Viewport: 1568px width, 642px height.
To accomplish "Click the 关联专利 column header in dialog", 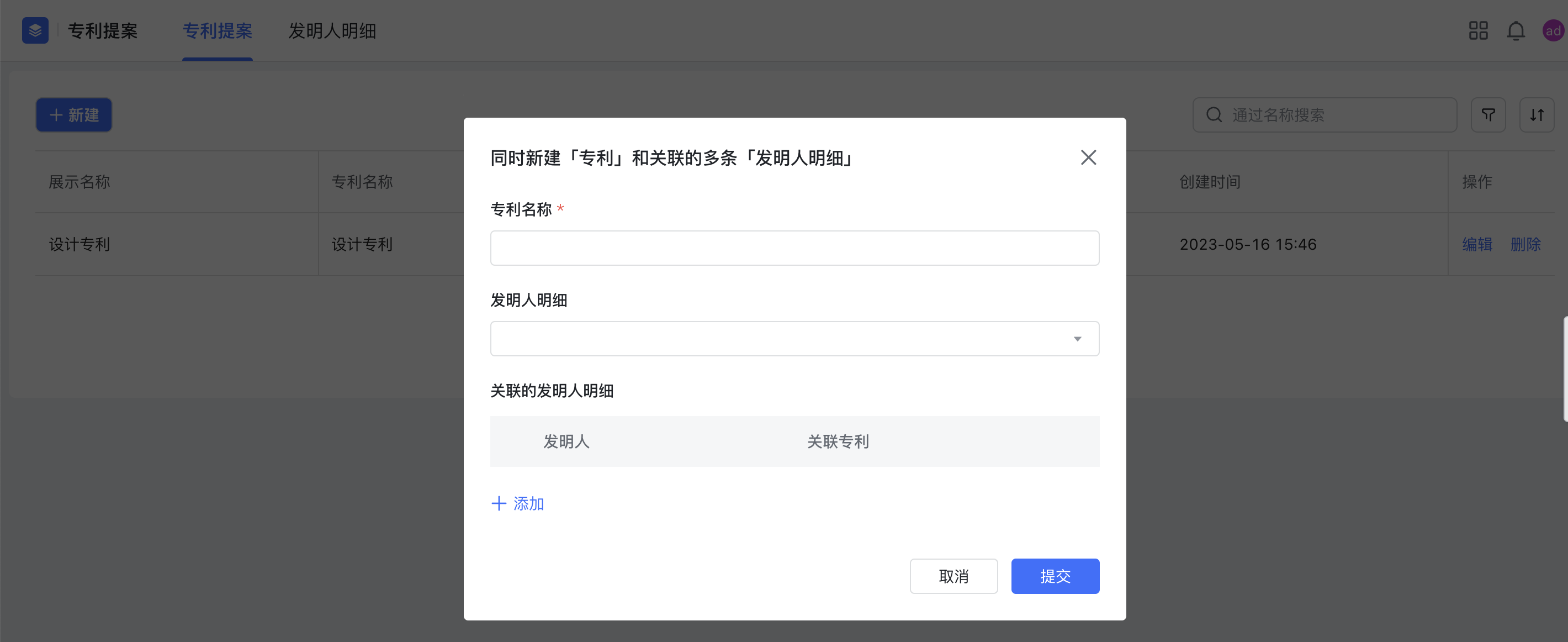I will (x=838, y=441).
